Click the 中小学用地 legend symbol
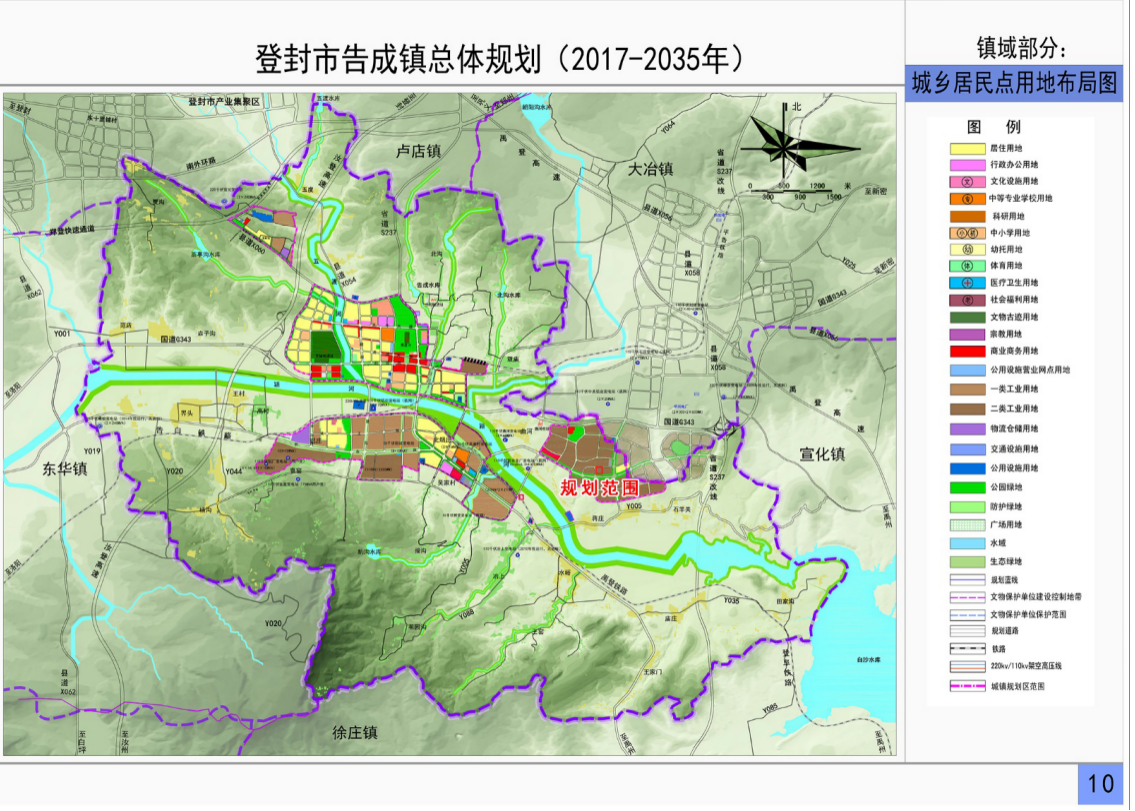 [967, 233]
